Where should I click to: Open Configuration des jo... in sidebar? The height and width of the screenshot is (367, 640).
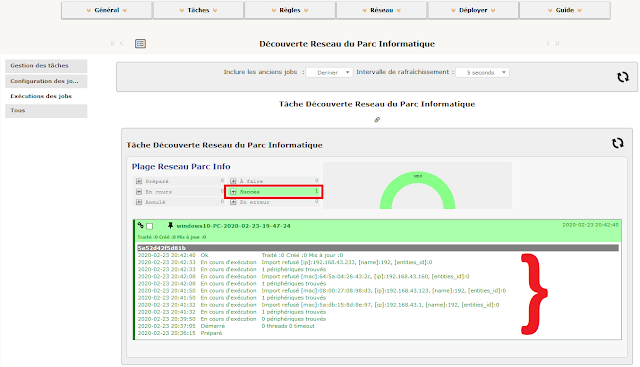pos(46,81)
